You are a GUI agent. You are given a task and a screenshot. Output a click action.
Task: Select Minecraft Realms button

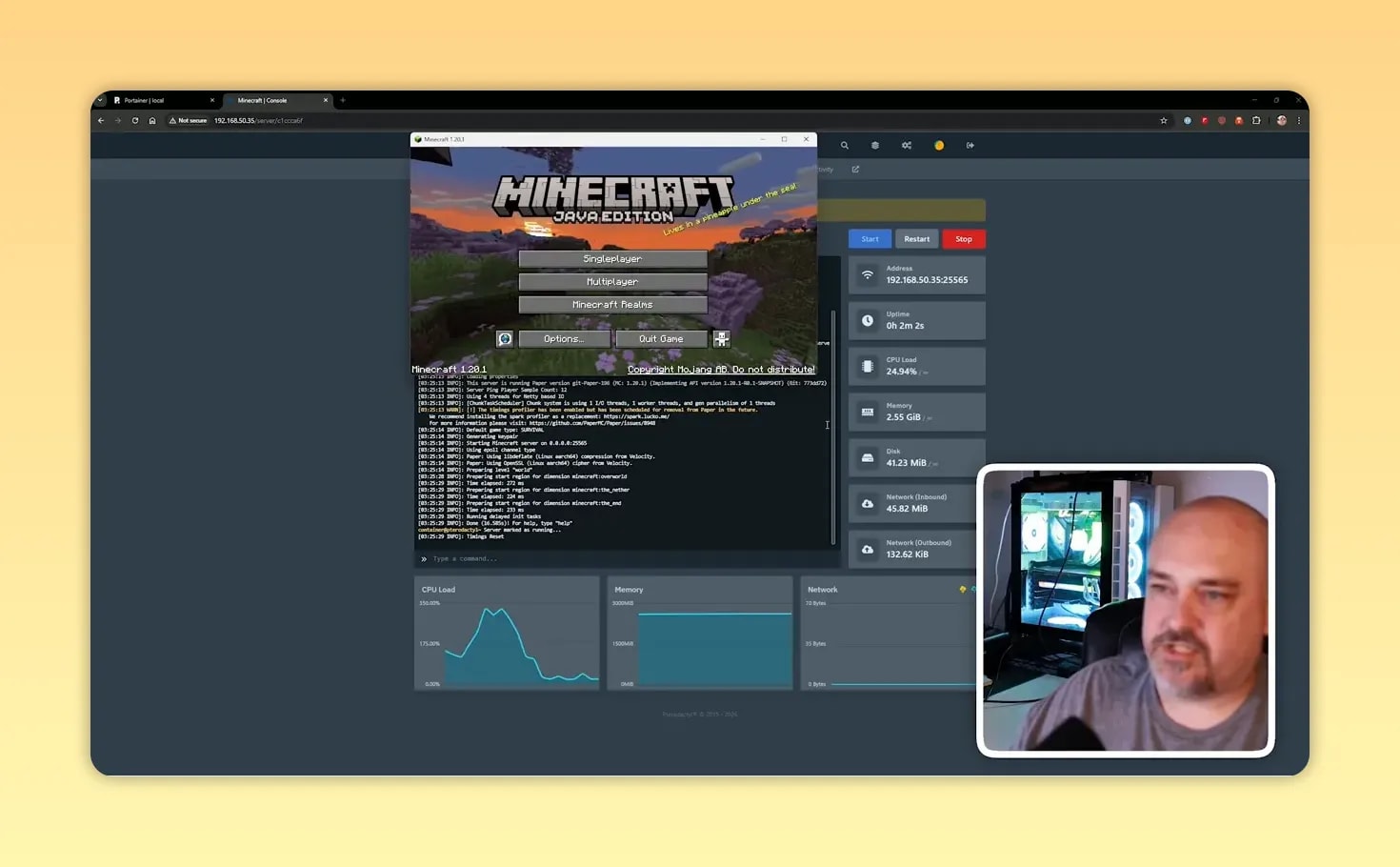612,305
